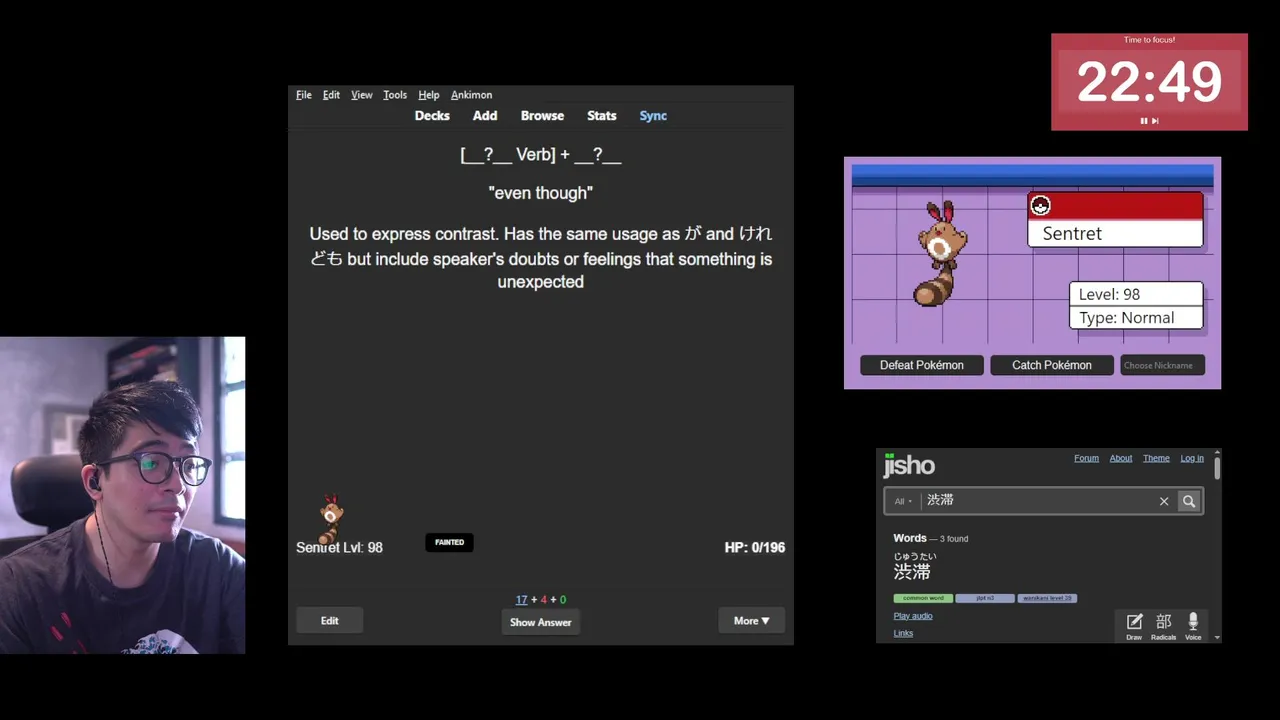Click Defeat Pokémon button
Screen dimensions: 1280x720
[x=922, y=365]
